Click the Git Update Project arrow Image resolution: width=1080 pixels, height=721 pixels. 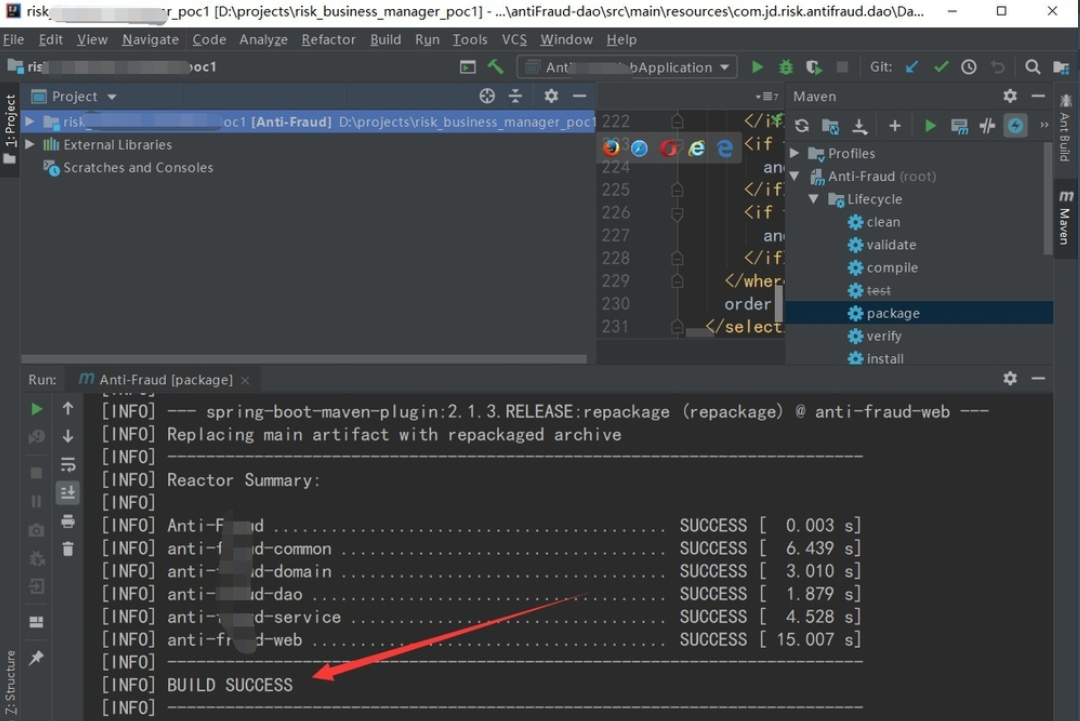[911, 67]
